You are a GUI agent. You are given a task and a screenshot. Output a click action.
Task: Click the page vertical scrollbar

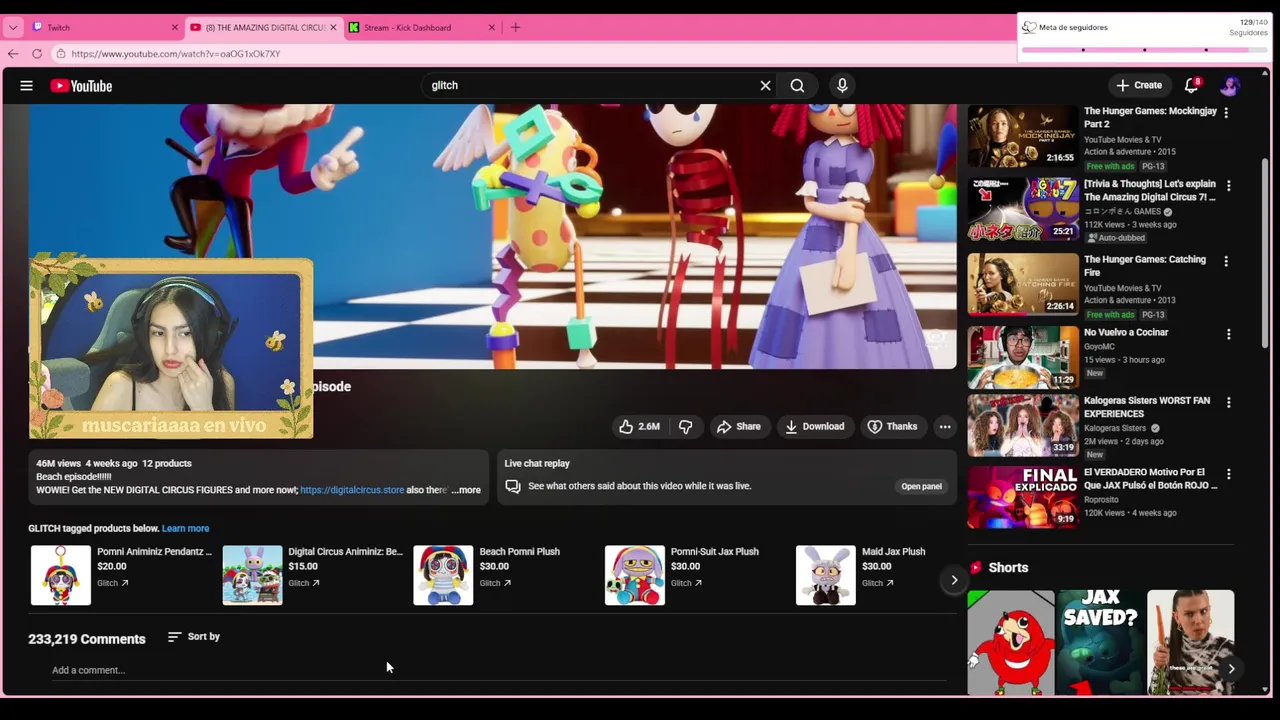click(1265, 255)
